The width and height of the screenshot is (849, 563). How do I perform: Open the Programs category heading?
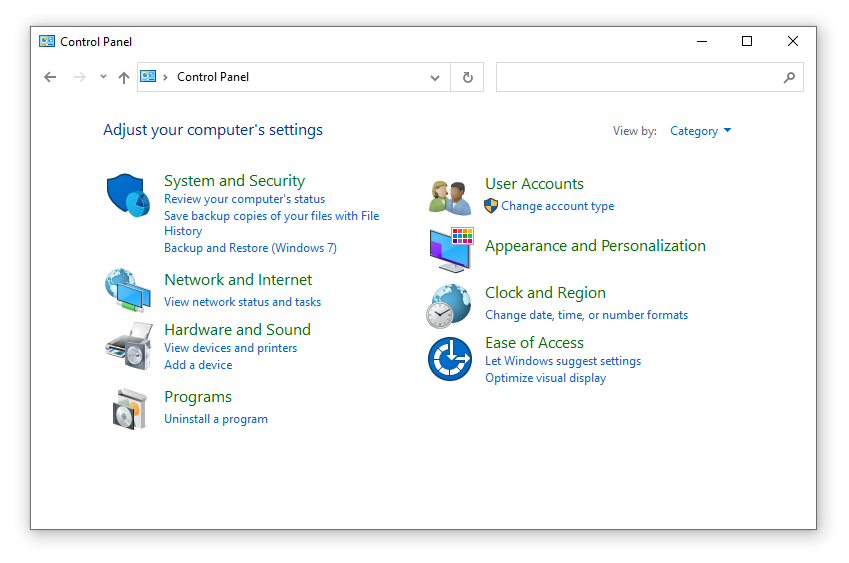pos(198,397)
